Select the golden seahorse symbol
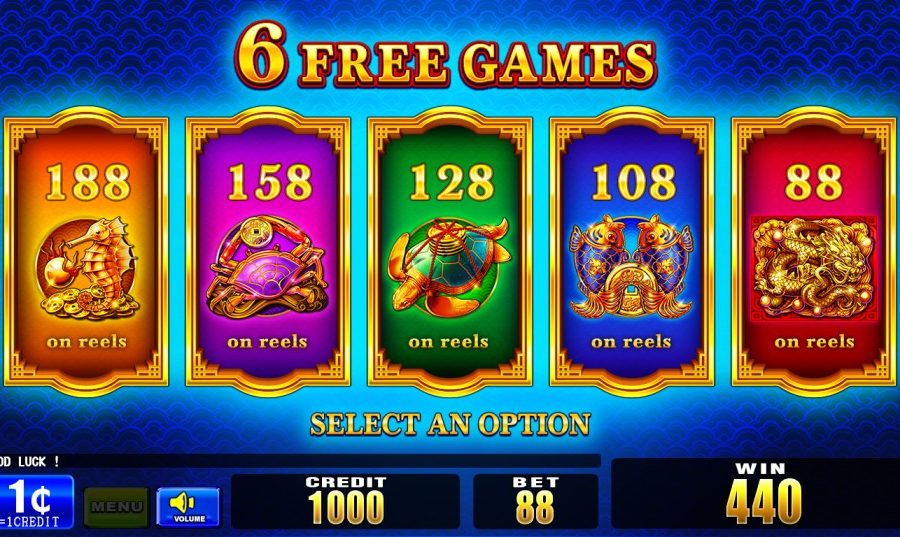The image size is (900, 537). coord(88,268)
